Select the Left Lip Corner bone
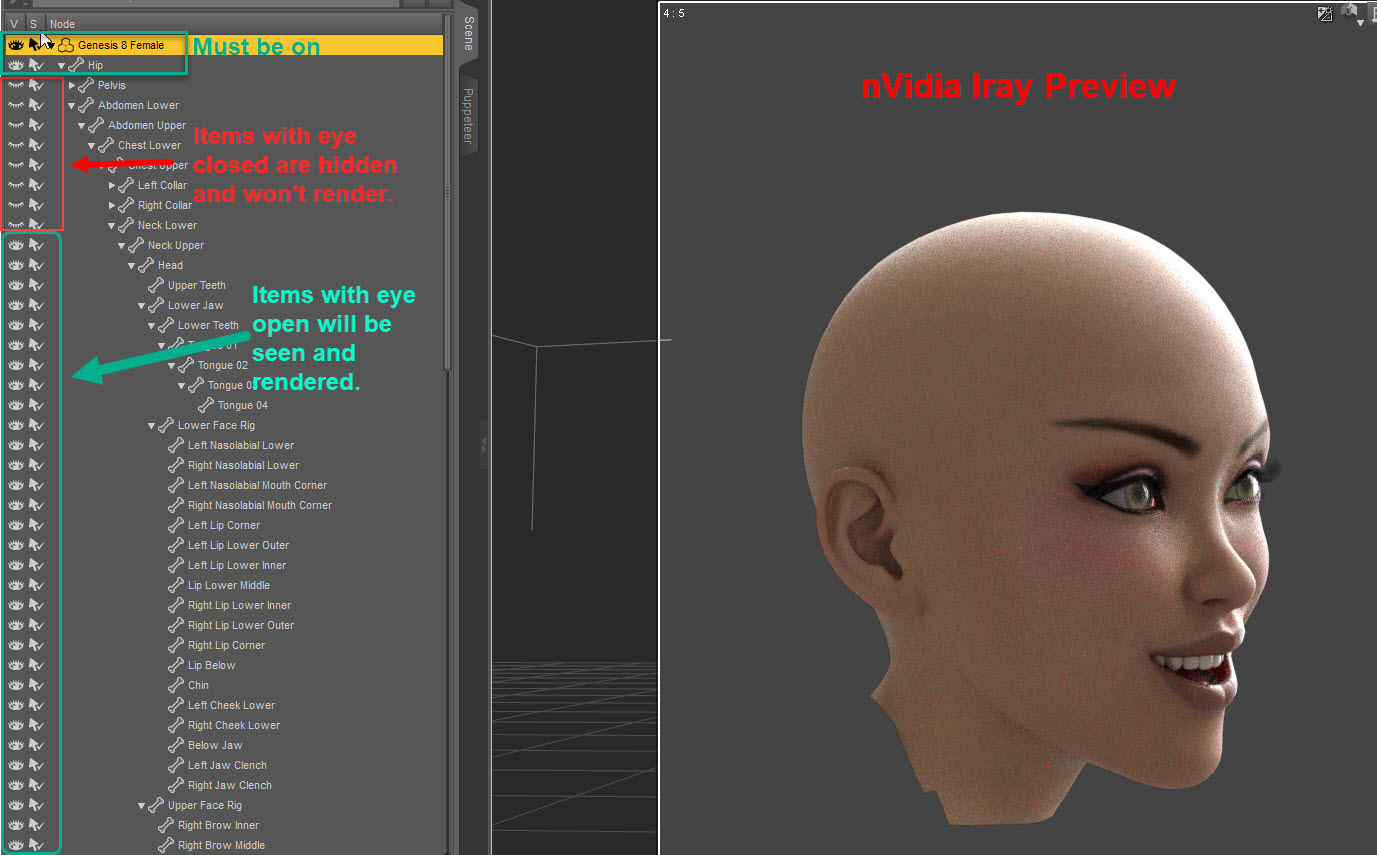The image size is (1377, 855). click(x=223, y=525)
